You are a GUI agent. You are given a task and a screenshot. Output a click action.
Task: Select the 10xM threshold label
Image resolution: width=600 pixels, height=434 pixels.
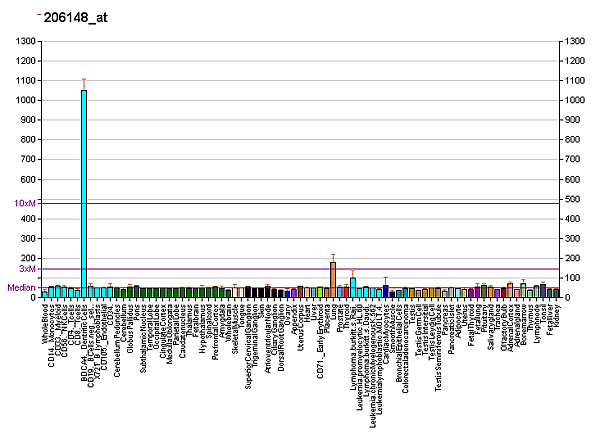tap(25, 203)
